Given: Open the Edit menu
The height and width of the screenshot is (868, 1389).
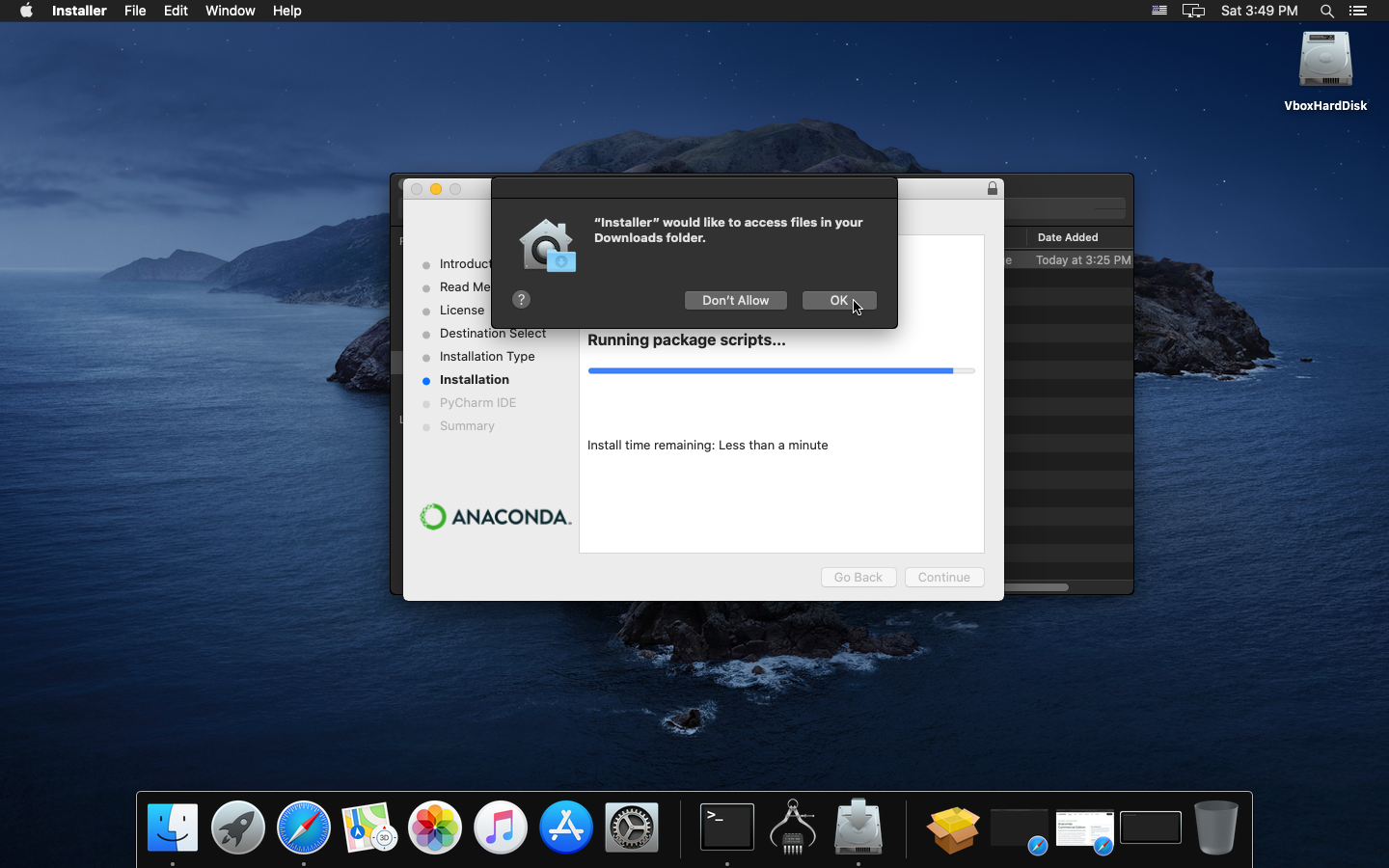Looking at the screenshot, I should 176,11.
